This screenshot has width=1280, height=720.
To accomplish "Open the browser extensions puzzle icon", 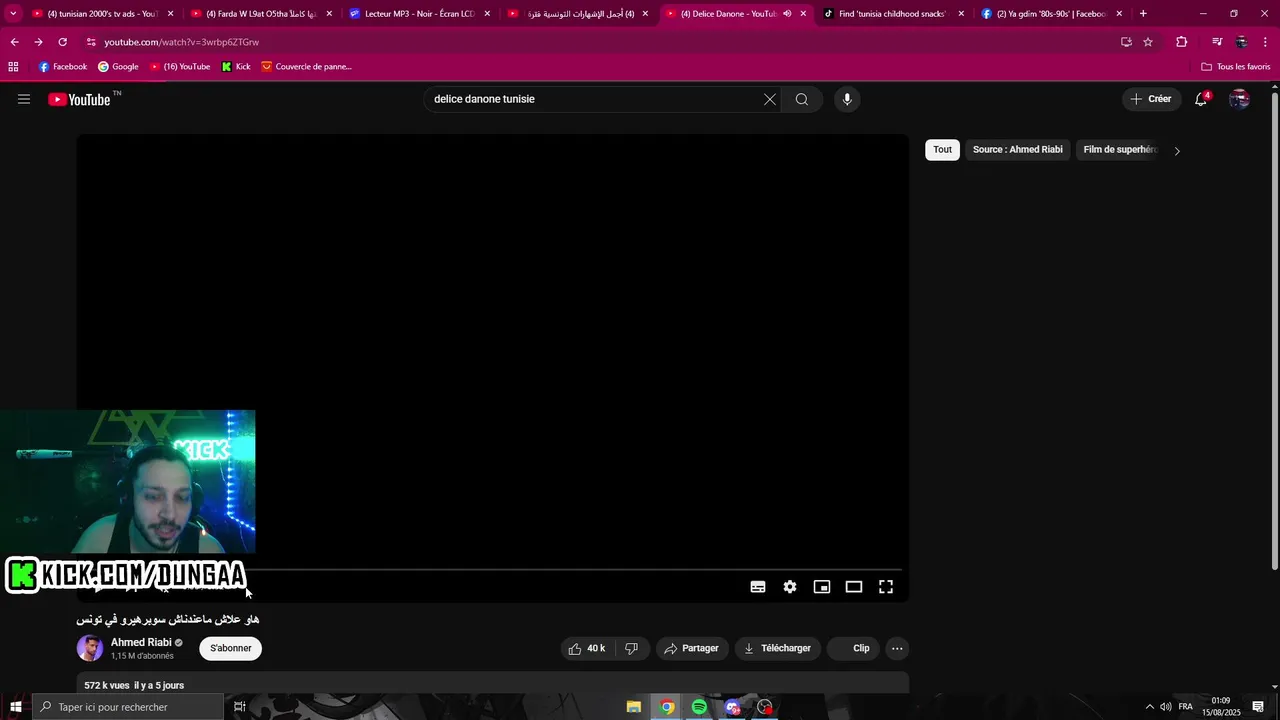I will [x=1182, y=42].
